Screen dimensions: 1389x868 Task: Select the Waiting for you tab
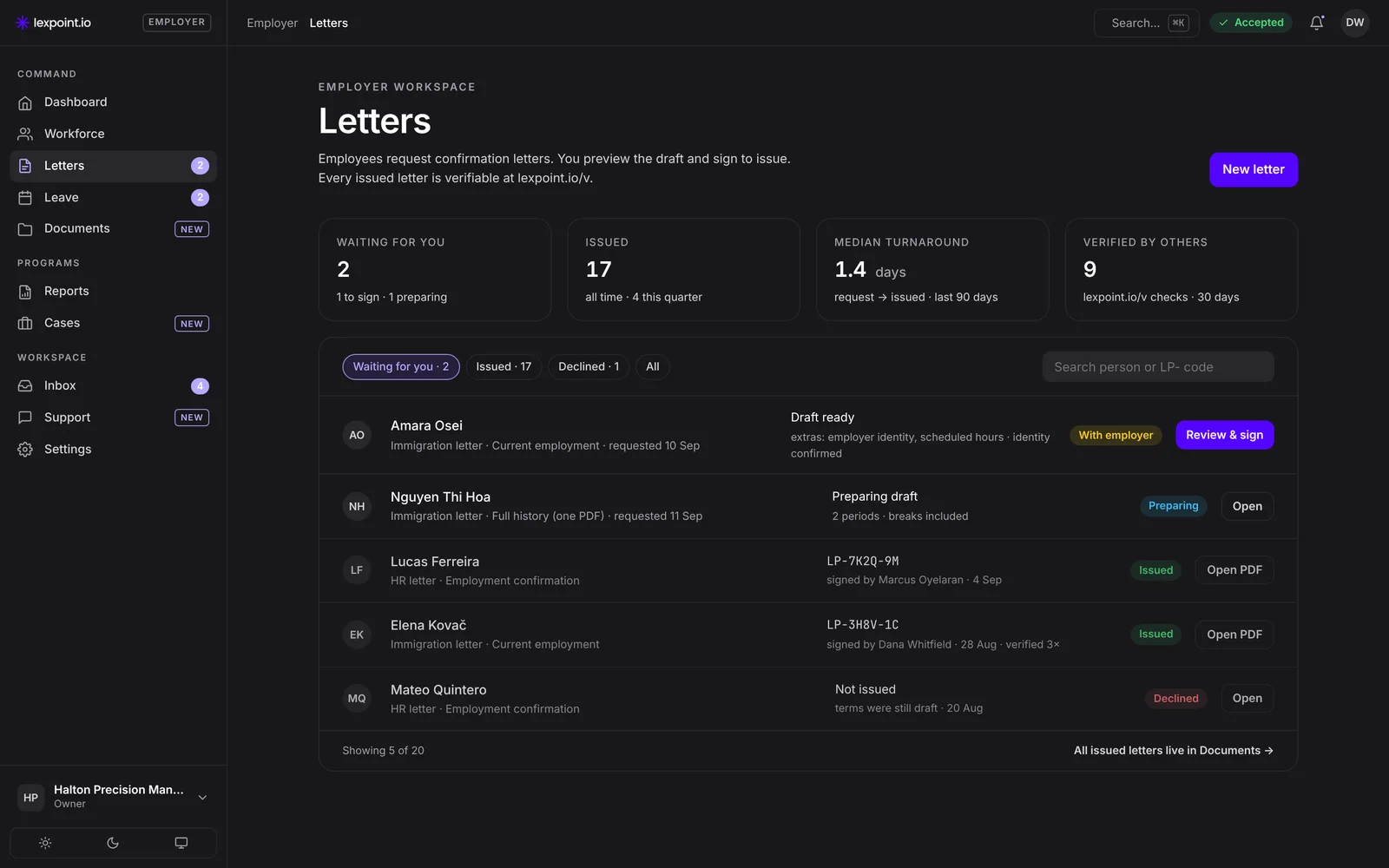pos(401,366)
